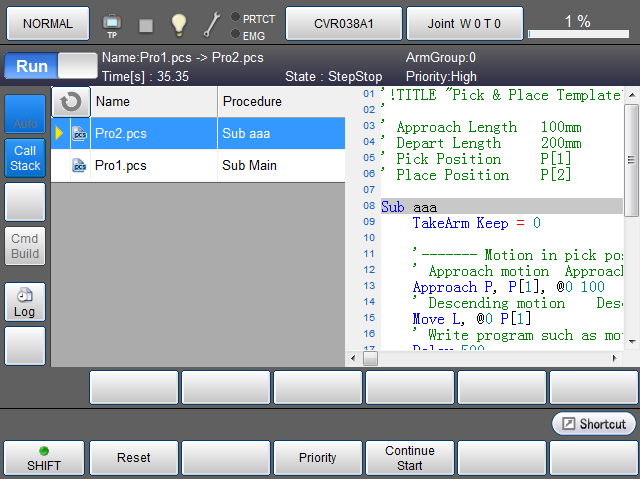Sort by the Name column header
The width and height of the screenshot is (640, 479).
click(154, 101)
